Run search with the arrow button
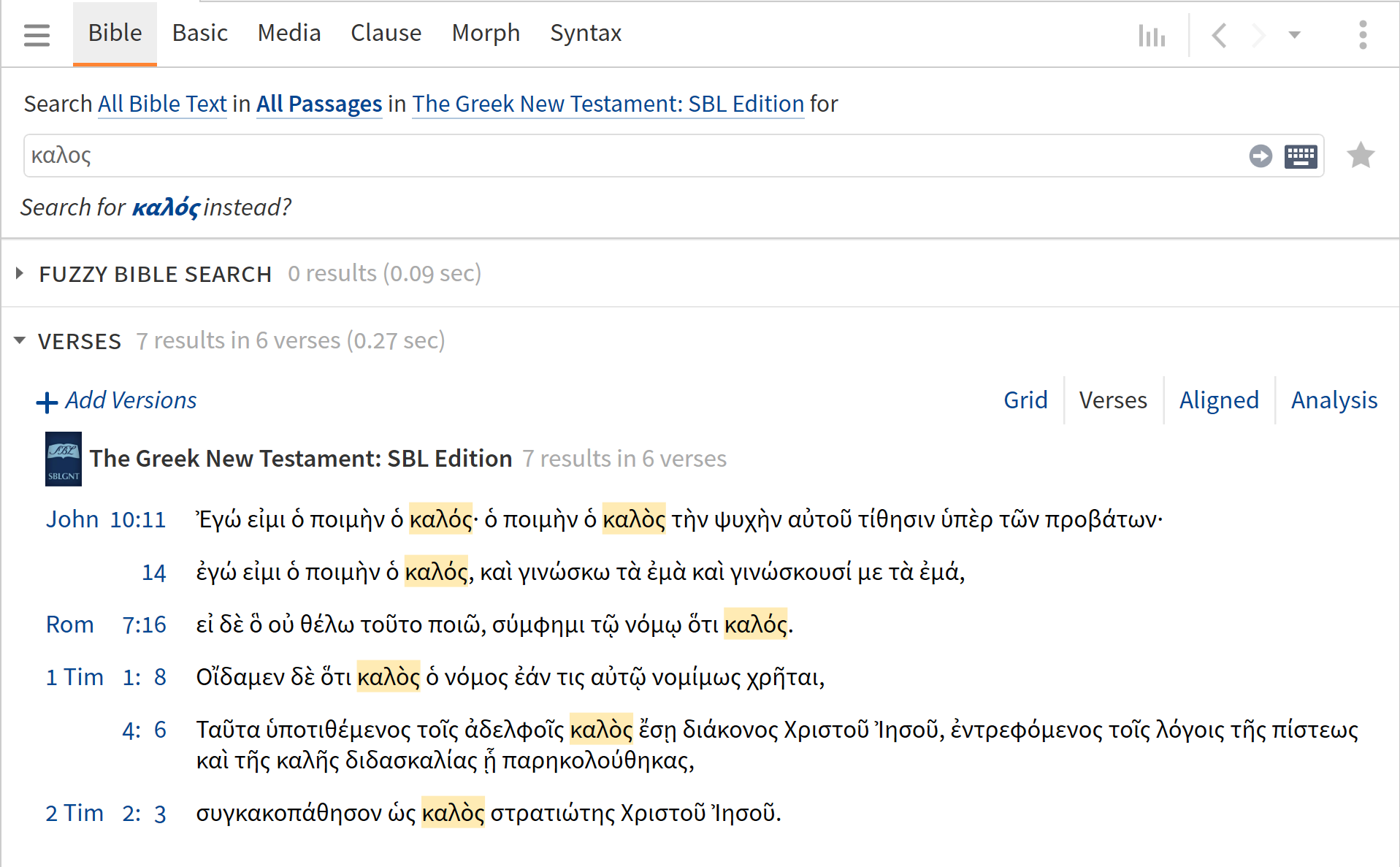Viewport: 1400px width, 867px height. point(1260,156)
